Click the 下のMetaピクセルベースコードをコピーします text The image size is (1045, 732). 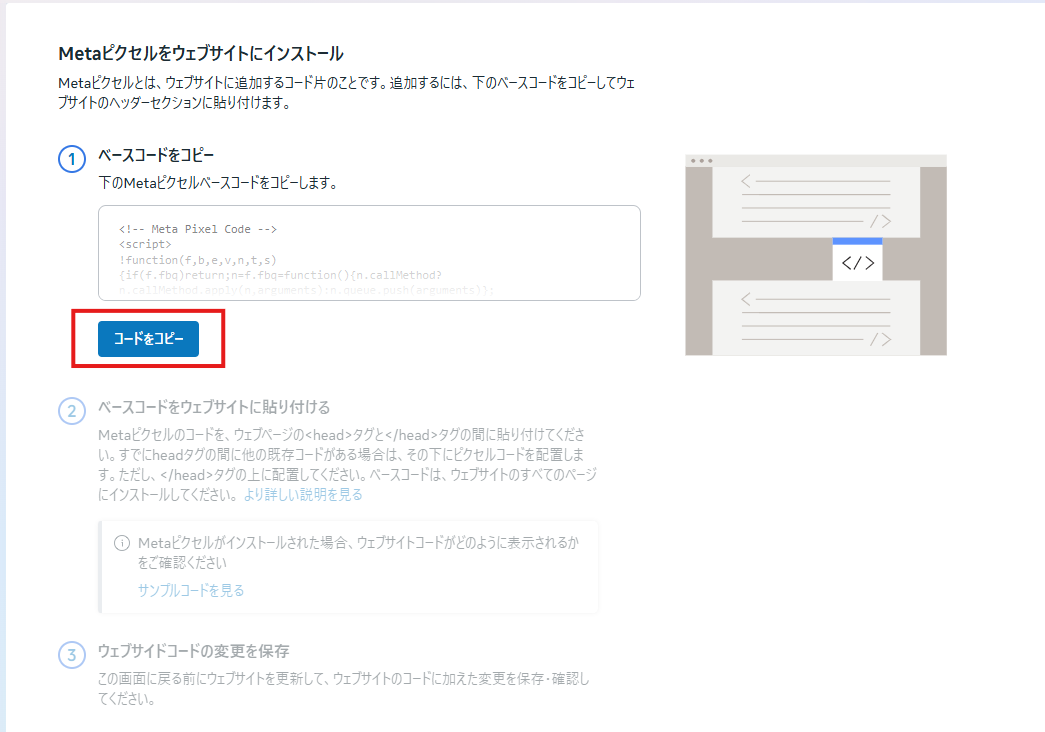[218, 183]
